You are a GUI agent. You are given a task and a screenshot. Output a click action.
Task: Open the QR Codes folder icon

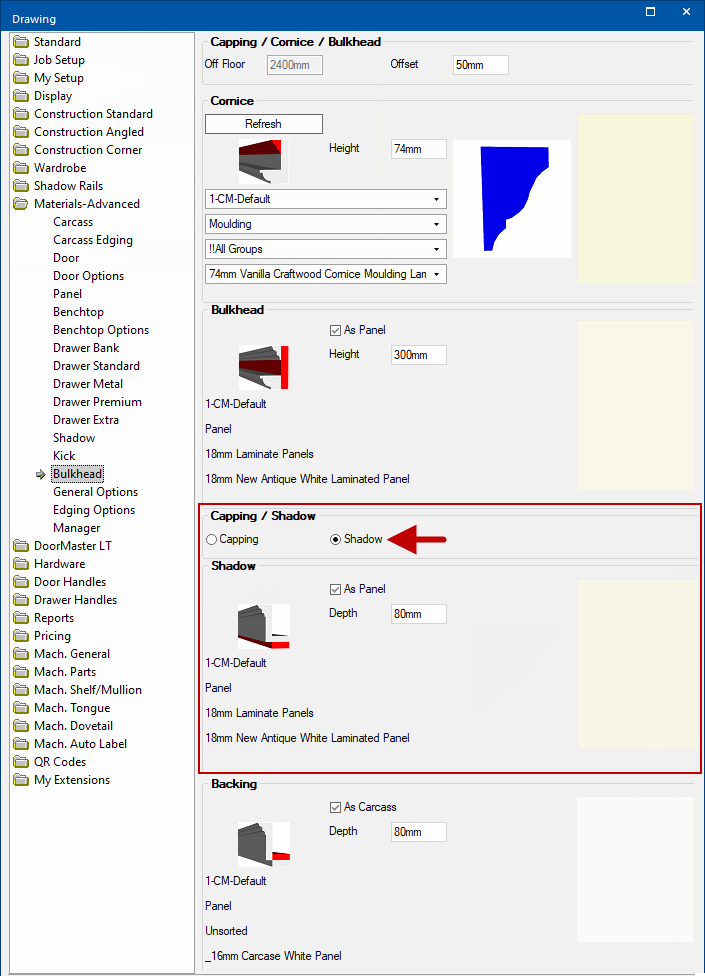pyautogui.click(x=21, y=762)
